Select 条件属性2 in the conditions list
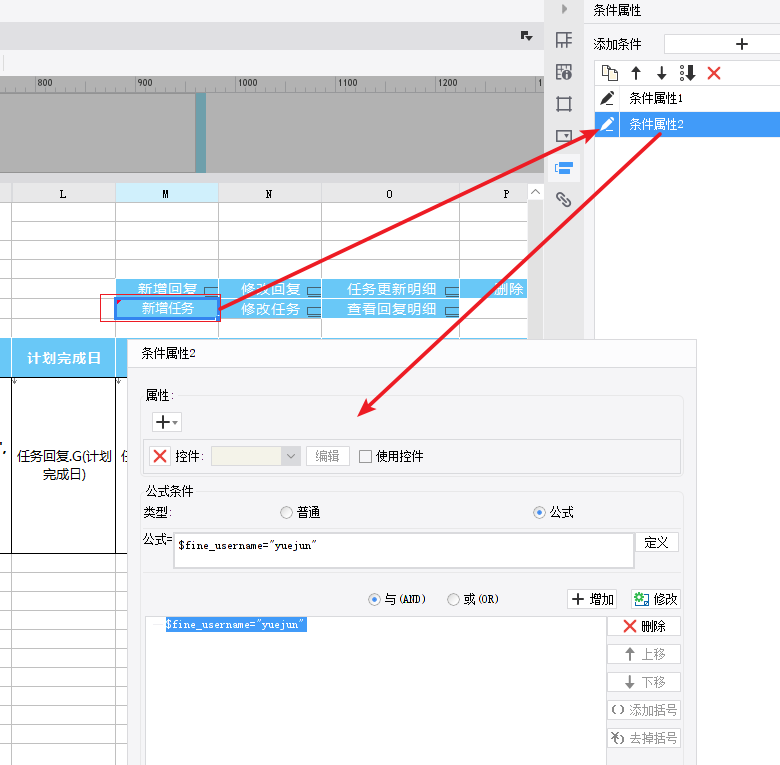780x765 pixels. coord(687,124)
